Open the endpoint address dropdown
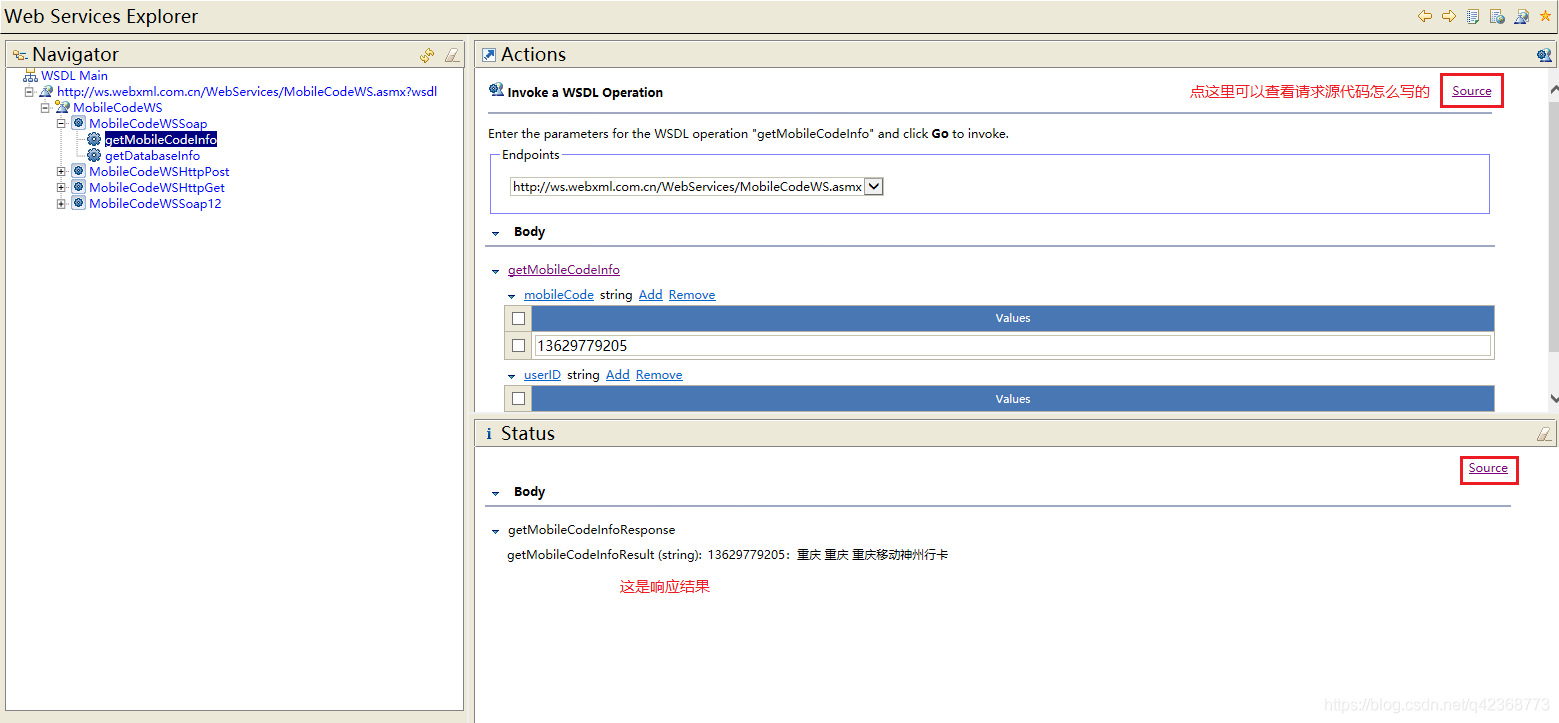Image resolution: width=1559 pixels, height=723 pixels. [x=874, y=186]
